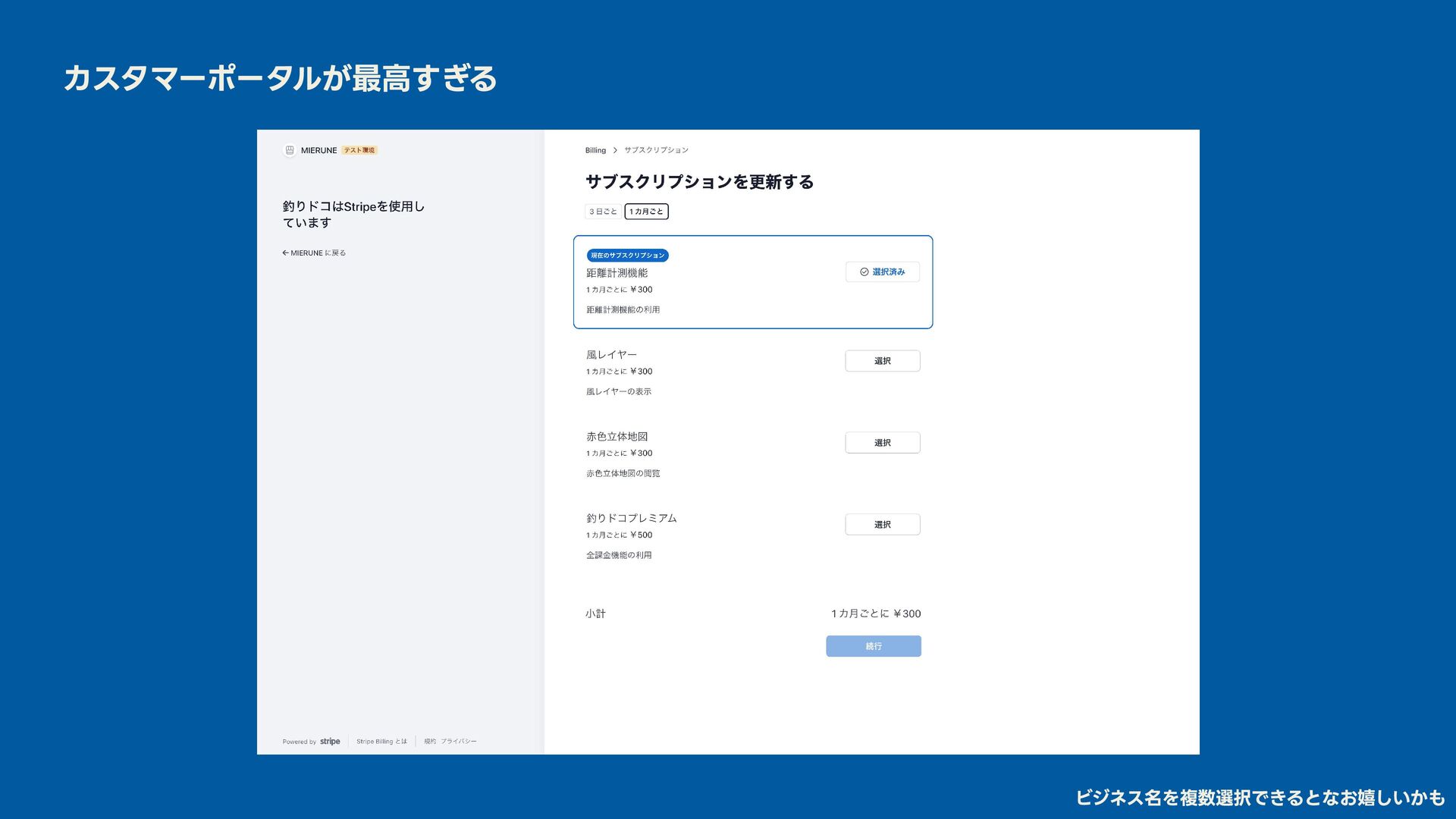Click the MIERUNE business name text
Image resolution: width=1456 pixels, height=819 pixels.
[318, 150]
